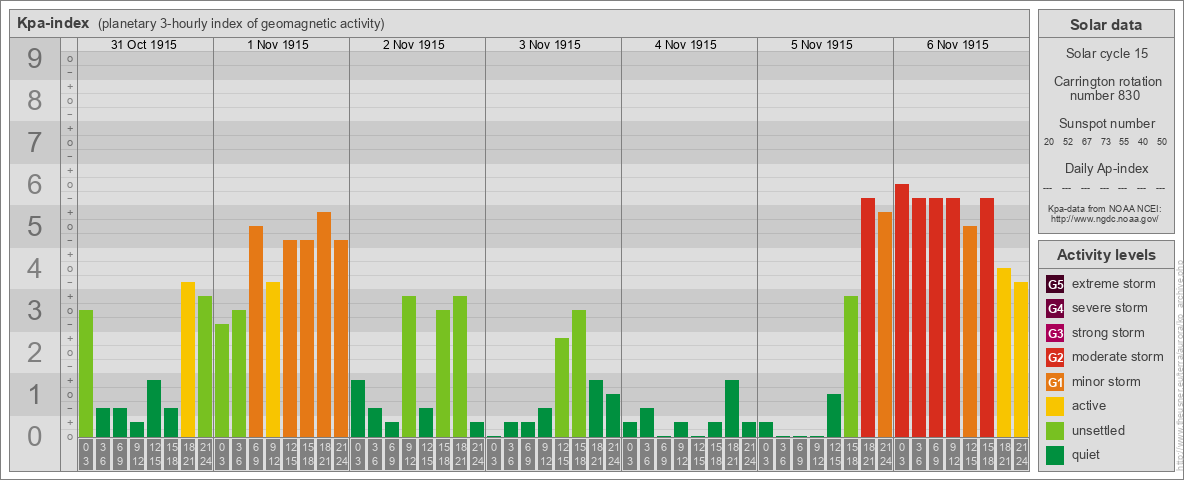Click the 'Sunspot number' label
Viewport: 1184px width, 480px height.
[x=1106, y=124]
